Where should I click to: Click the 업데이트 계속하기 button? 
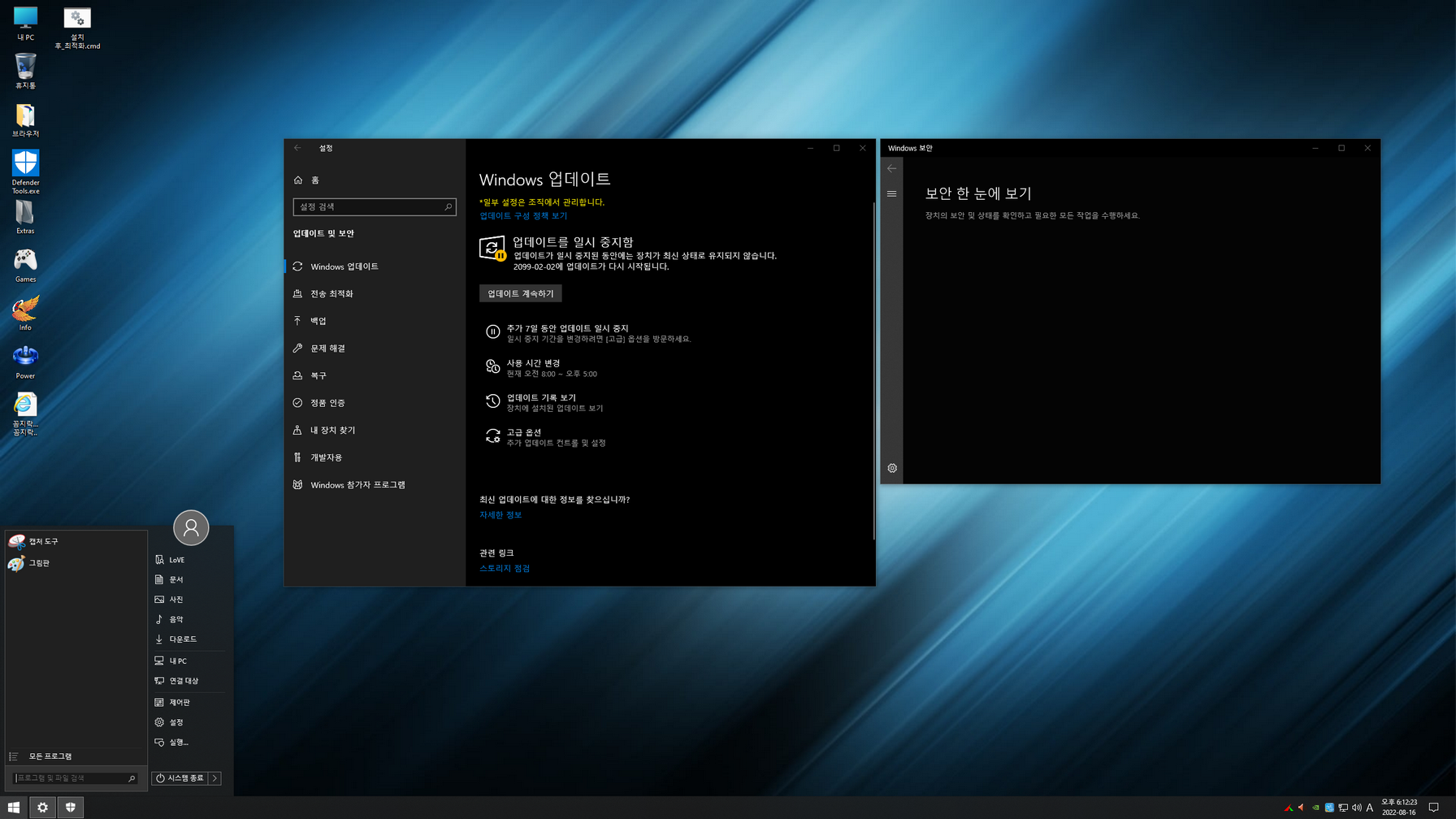520,293
